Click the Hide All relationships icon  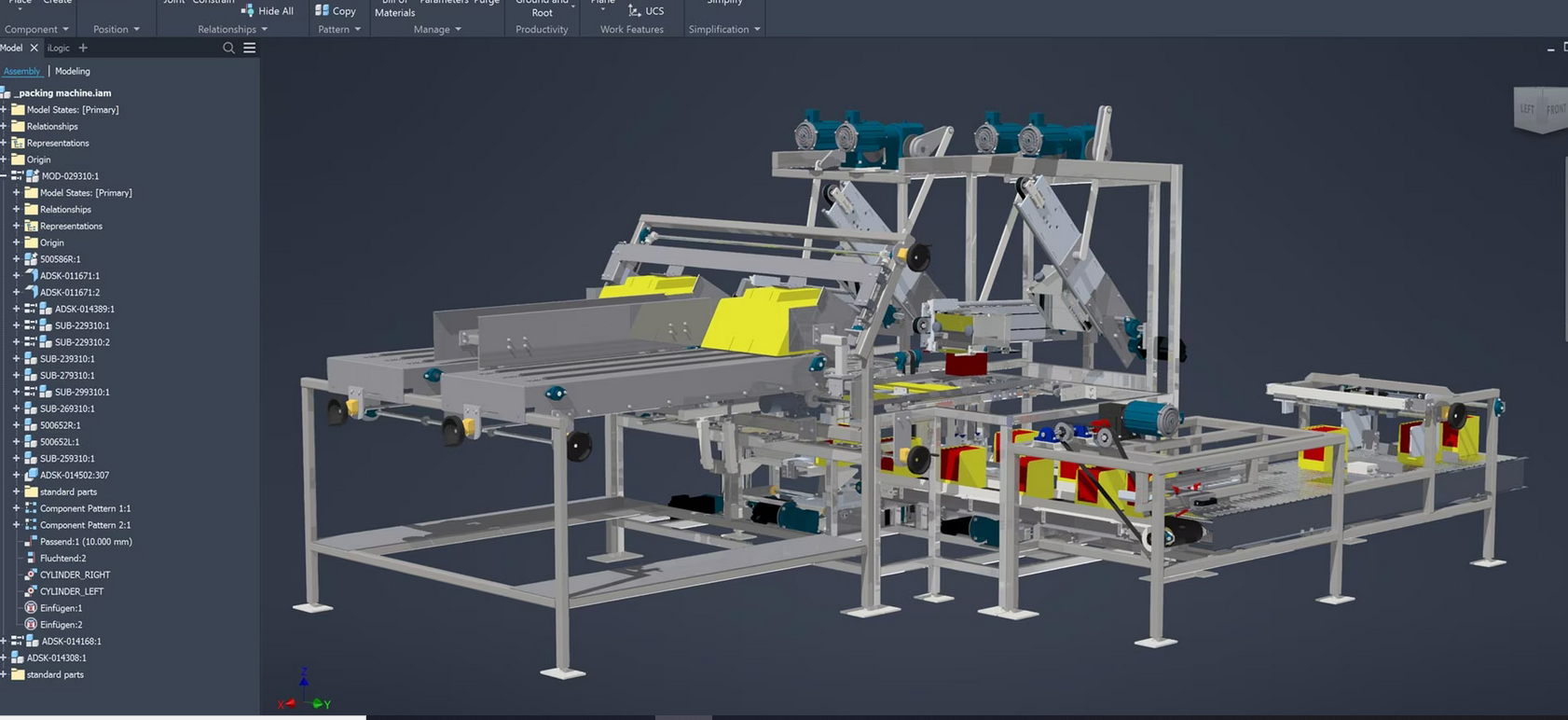coord(247,10)
